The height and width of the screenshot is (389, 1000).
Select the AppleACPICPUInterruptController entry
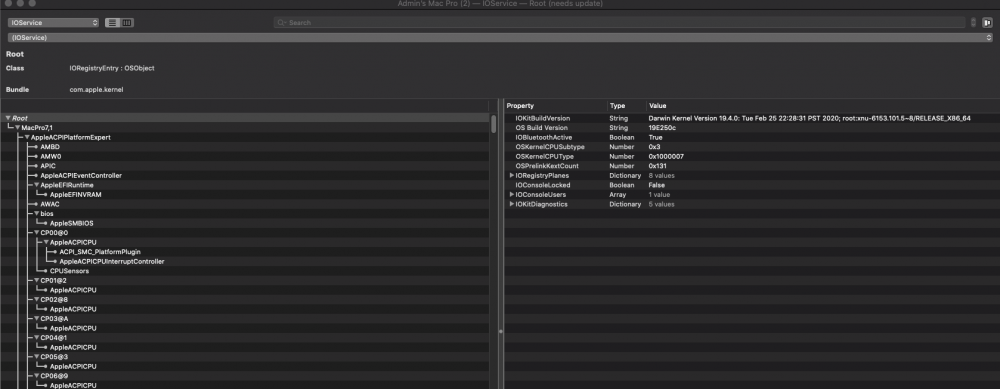pyautogui.click(x=112, y=261)
